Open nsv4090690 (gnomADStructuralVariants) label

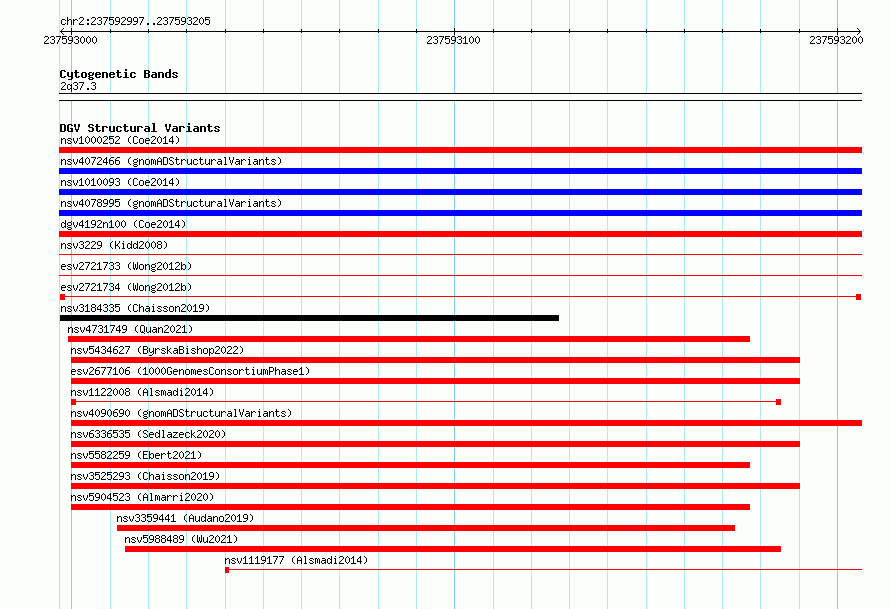(181, 413)
